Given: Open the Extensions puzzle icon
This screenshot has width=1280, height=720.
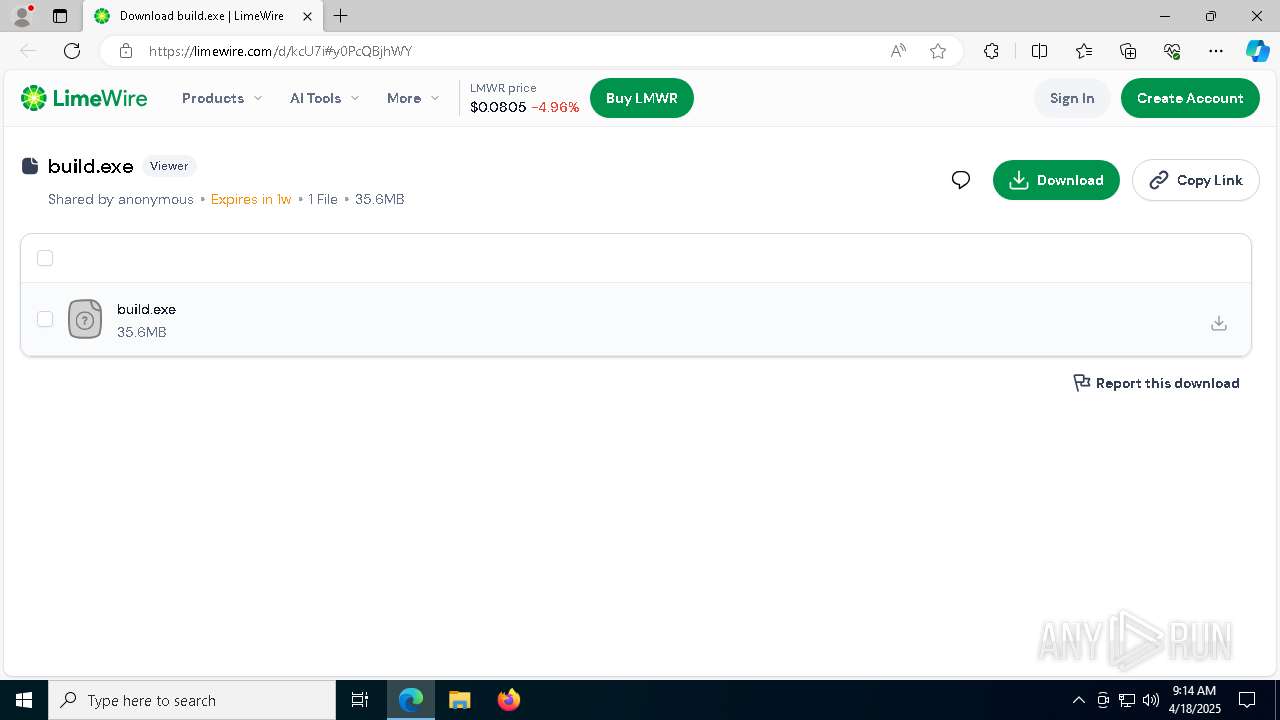Looking at the screenshot, I should pyautogui.click(x=991, y=51).
